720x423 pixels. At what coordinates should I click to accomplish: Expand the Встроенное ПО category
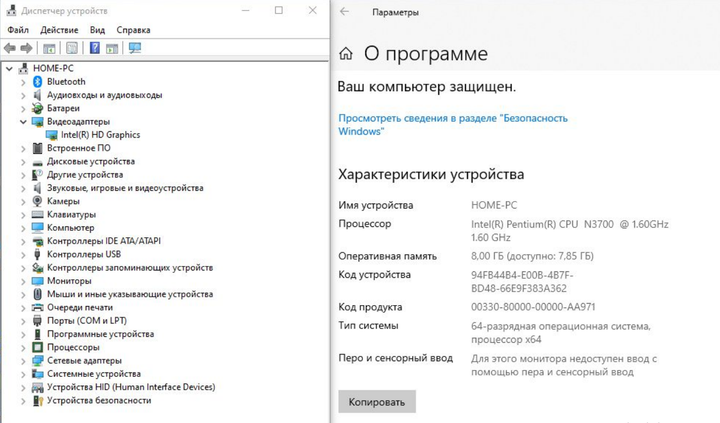click(x=23, y=149)
